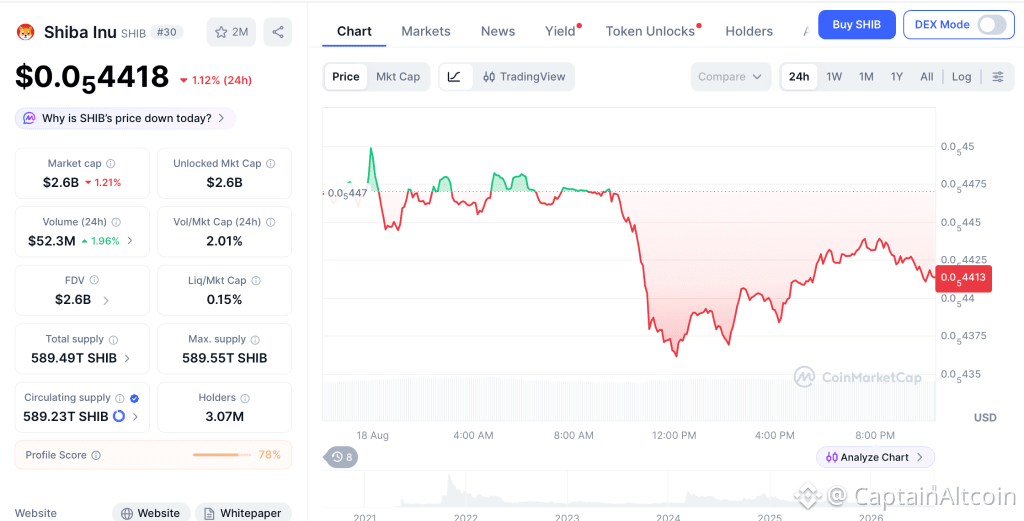Click the 3.07M holders value
Image resolution: width=1024 pixels, height=521 pixels.
(225, 417)
